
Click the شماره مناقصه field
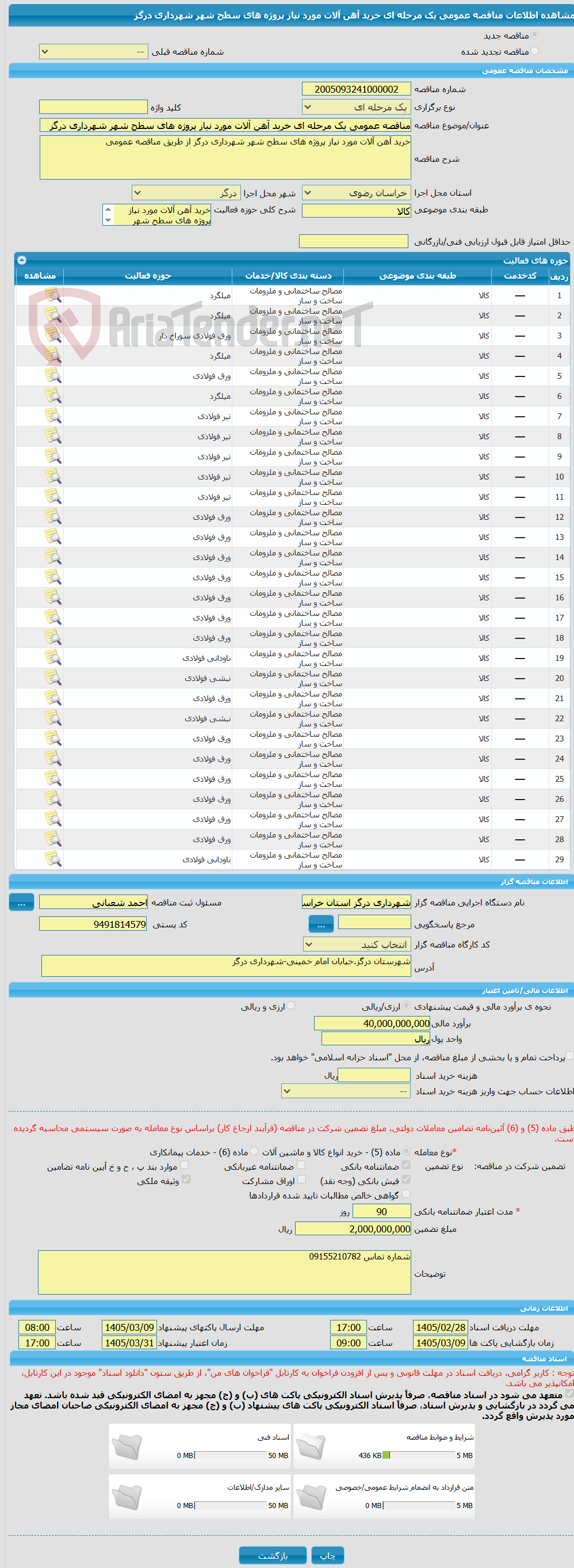357,89
